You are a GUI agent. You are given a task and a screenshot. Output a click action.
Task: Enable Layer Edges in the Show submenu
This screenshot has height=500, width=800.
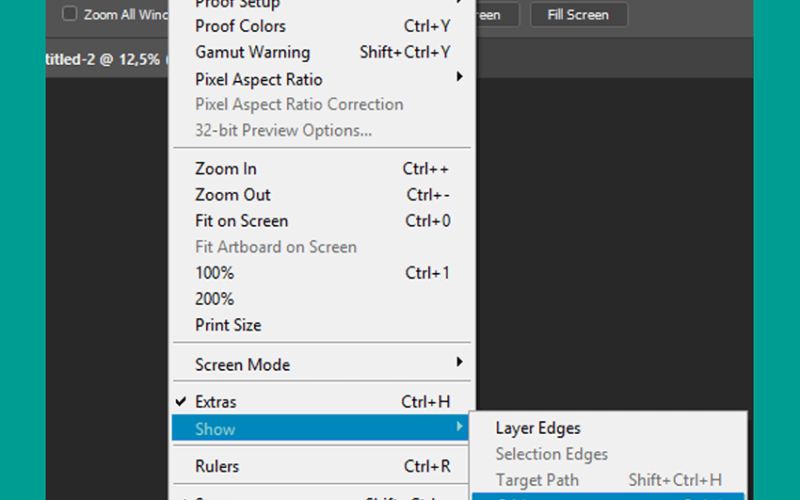pyautogui.click(x=608, y=428)
